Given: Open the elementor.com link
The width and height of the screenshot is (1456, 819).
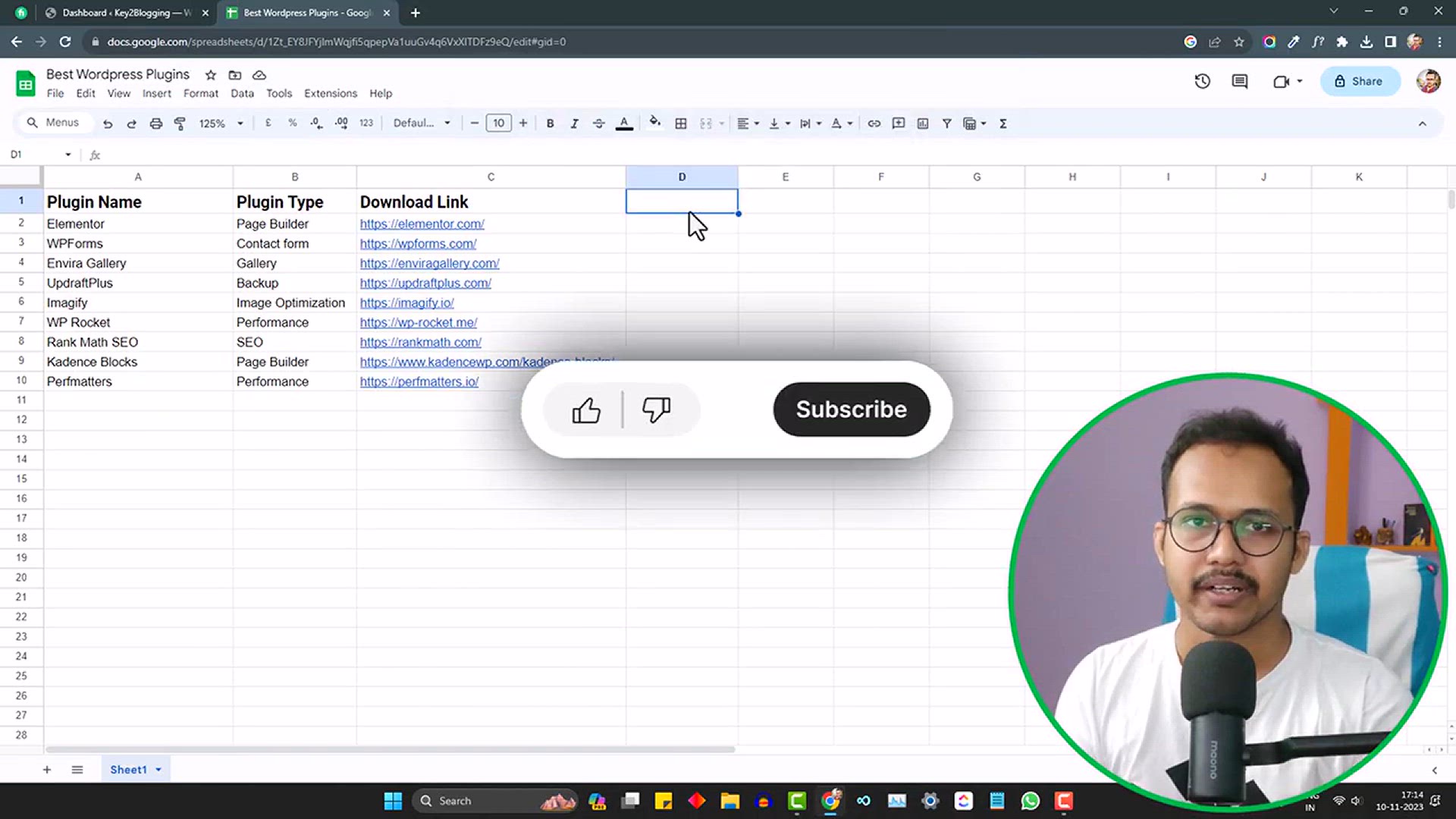Looking at the screenshot, I should (422, 224).
